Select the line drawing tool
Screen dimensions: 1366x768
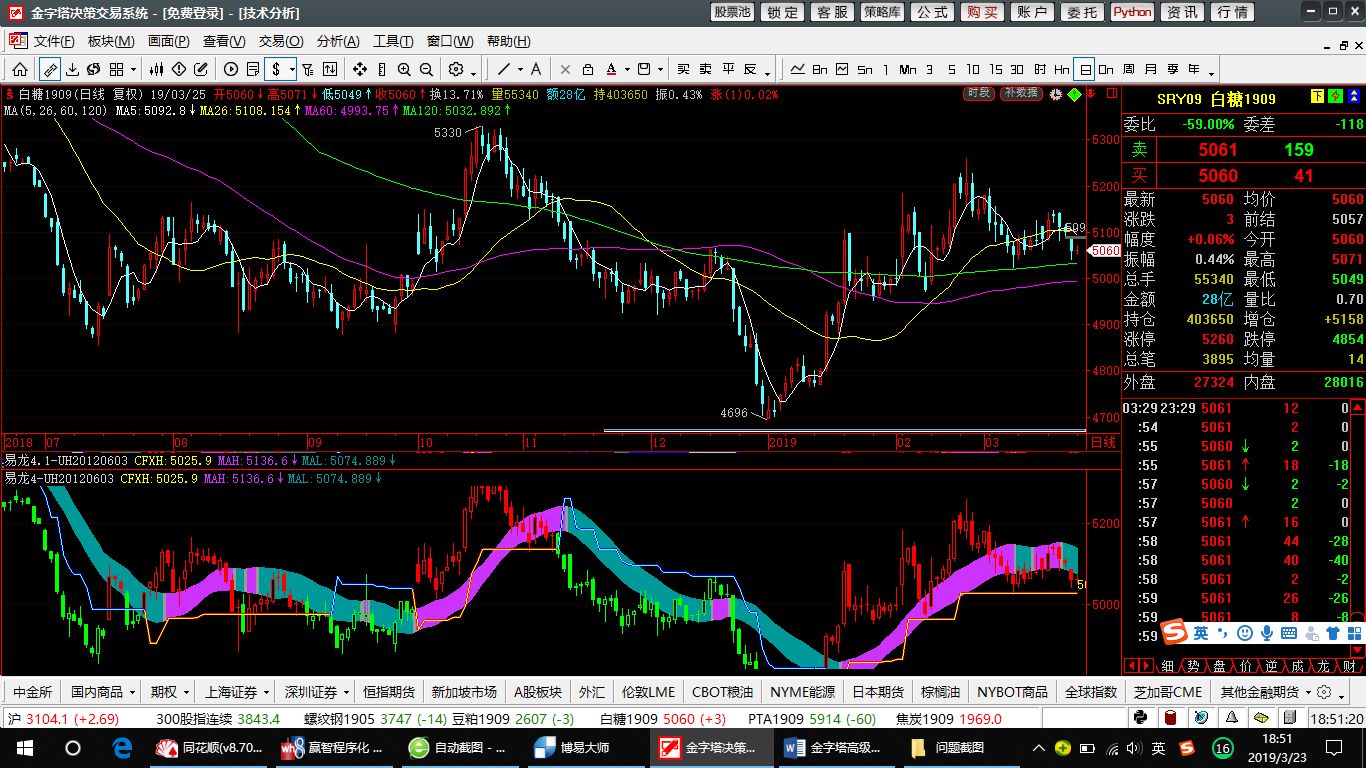pyautogui.click(x=504, y=69)
